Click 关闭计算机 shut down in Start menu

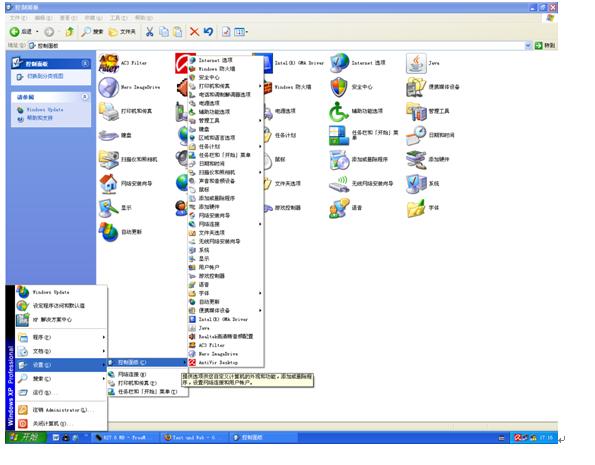click(61, 424)
